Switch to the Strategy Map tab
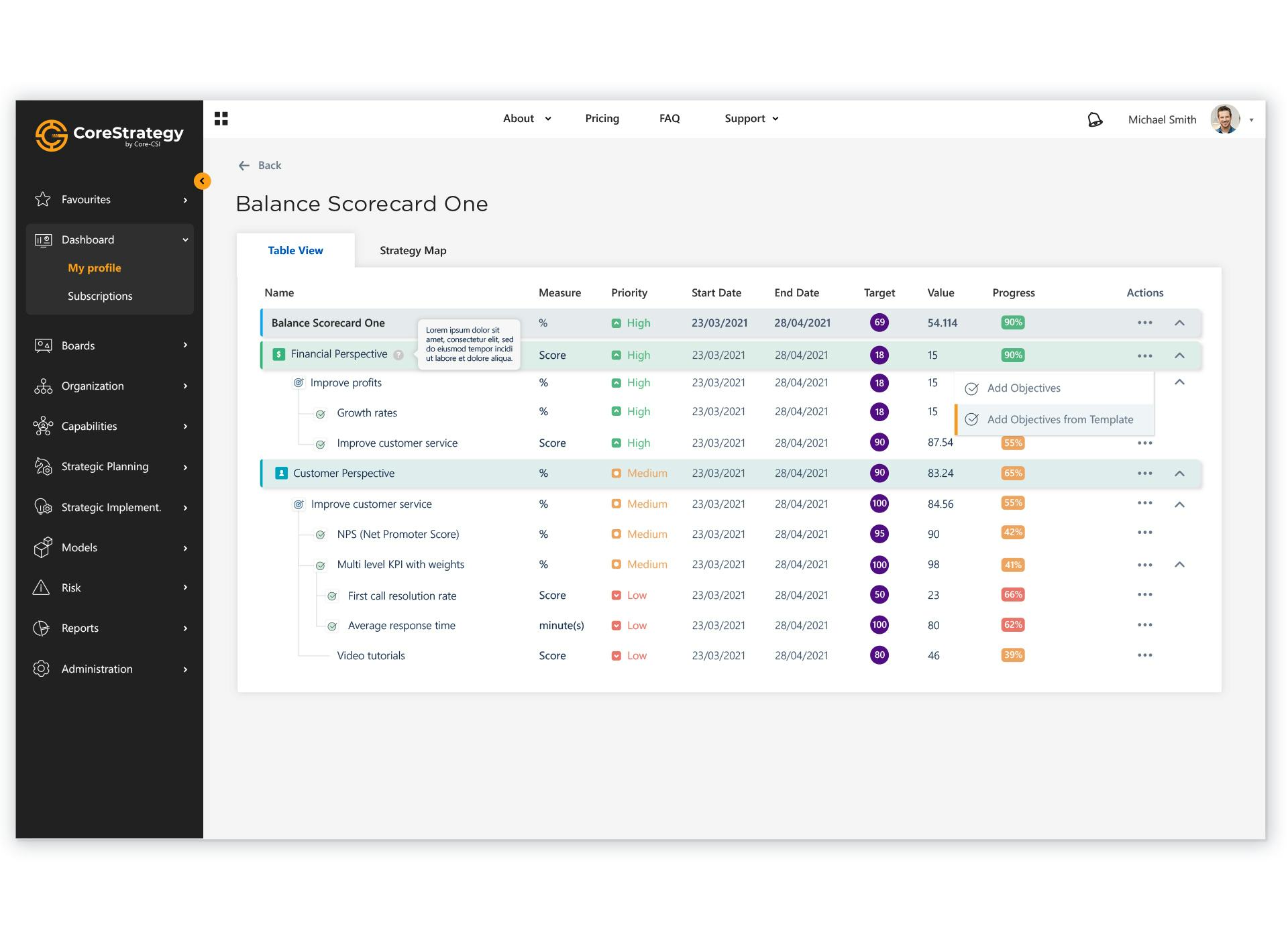1288x945 pixels. 413,250
